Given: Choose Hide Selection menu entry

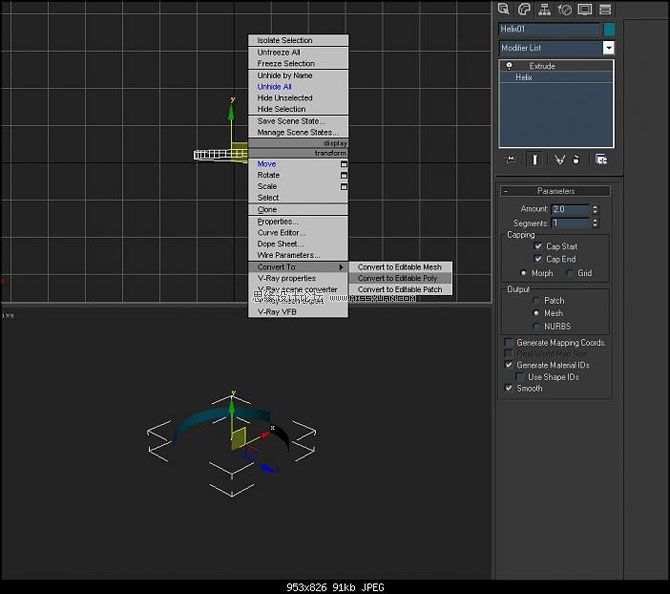Looking at the screenshot, I should [x=298, y=109].
